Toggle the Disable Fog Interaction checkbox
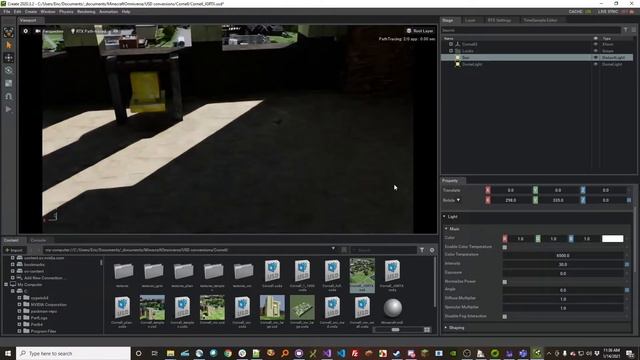Screen dimensions: 640x360 point(505,317)
